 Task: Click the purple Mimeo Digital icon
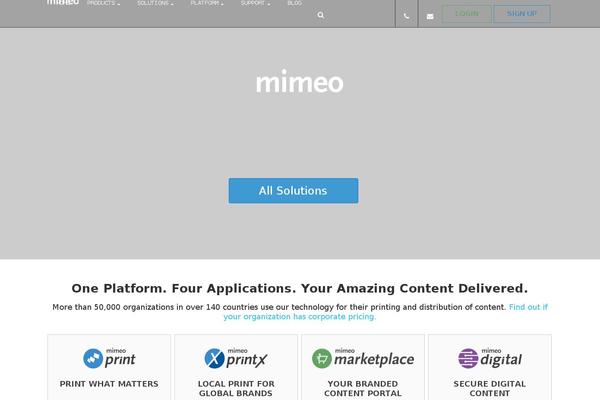coord(468,359)
